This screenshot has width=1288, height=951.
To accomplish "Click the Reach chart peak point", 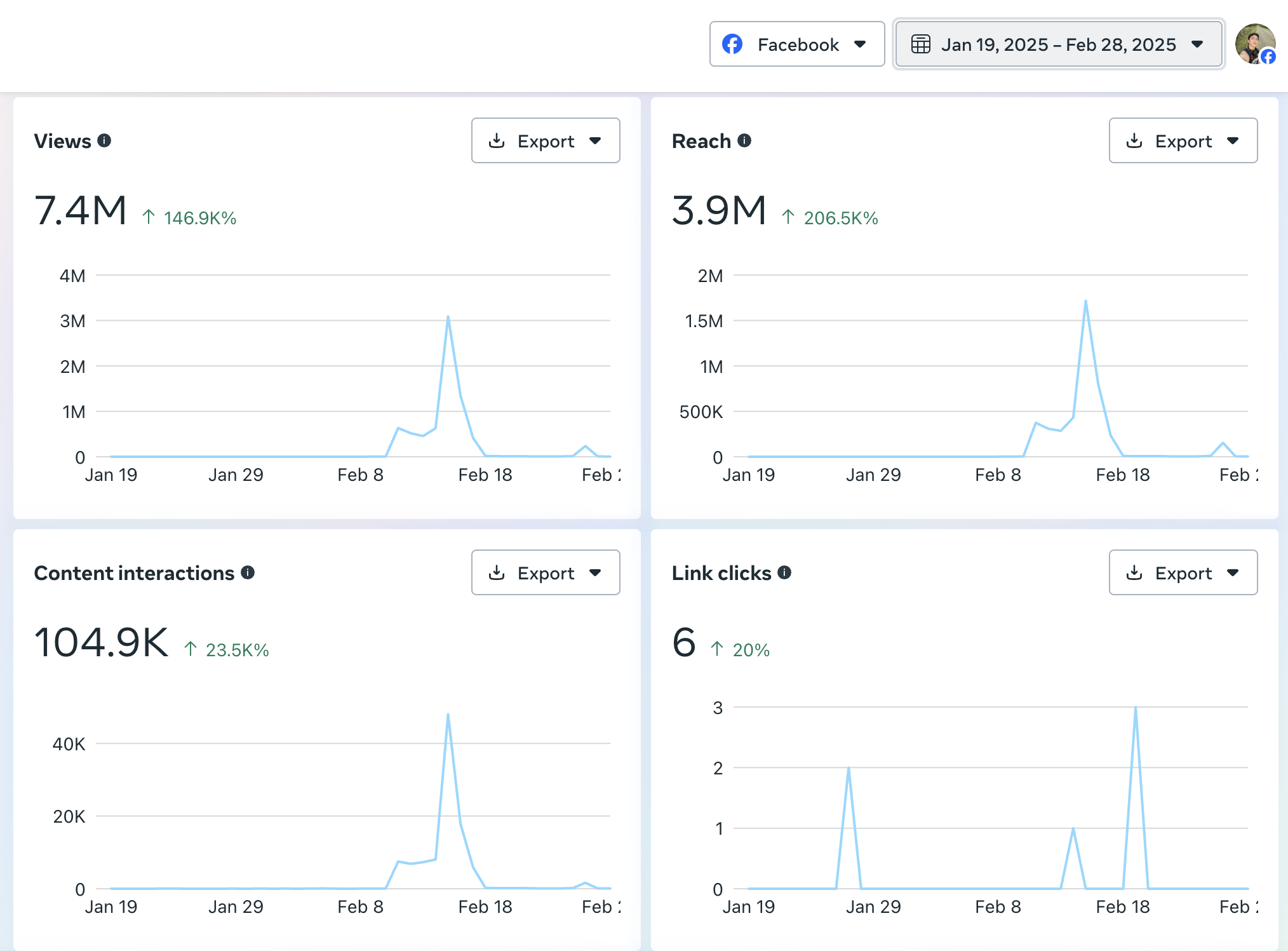I will [x=1085, y=301].
